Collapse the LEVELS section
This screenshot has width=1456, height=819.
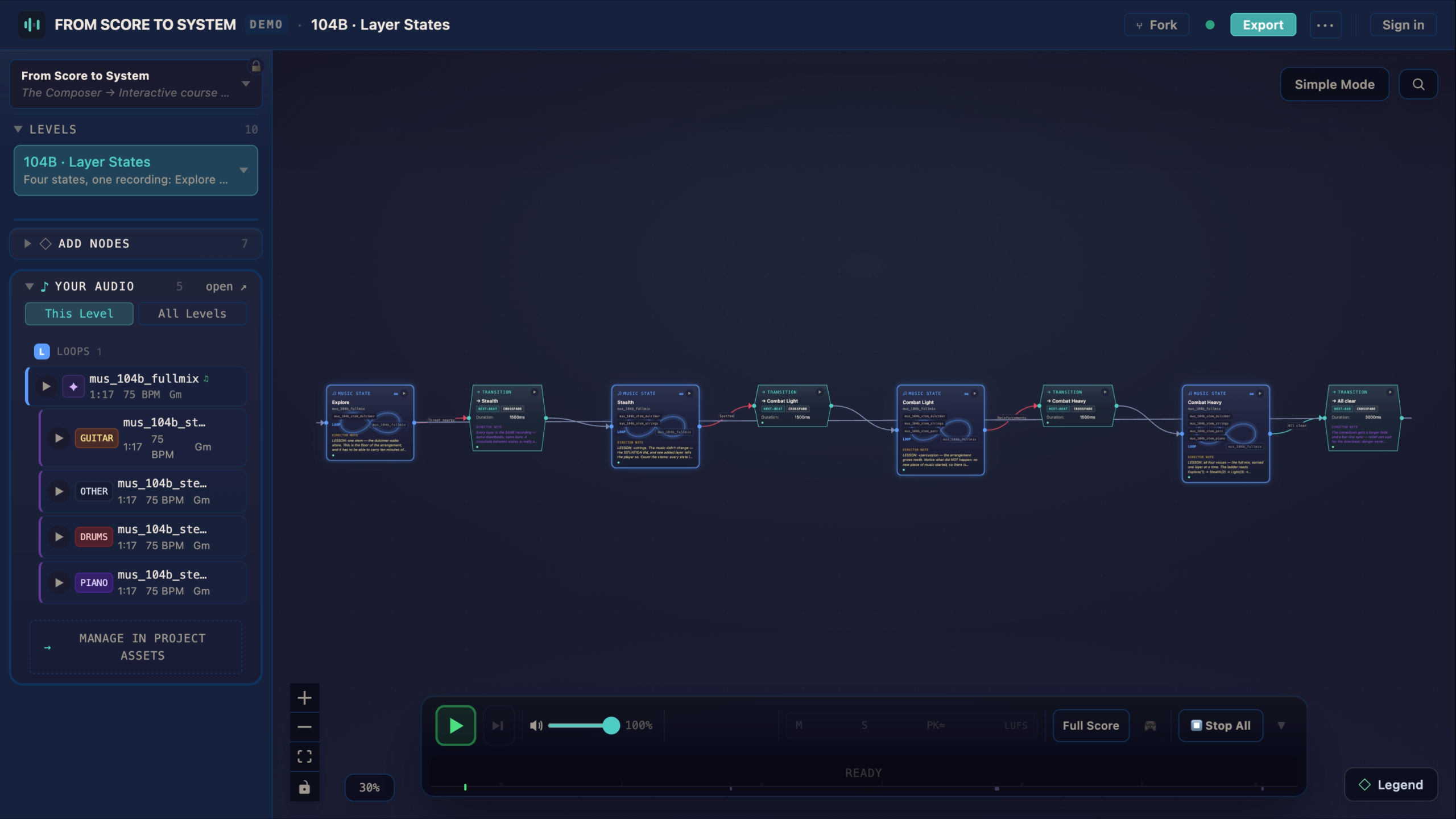point(18,130)
